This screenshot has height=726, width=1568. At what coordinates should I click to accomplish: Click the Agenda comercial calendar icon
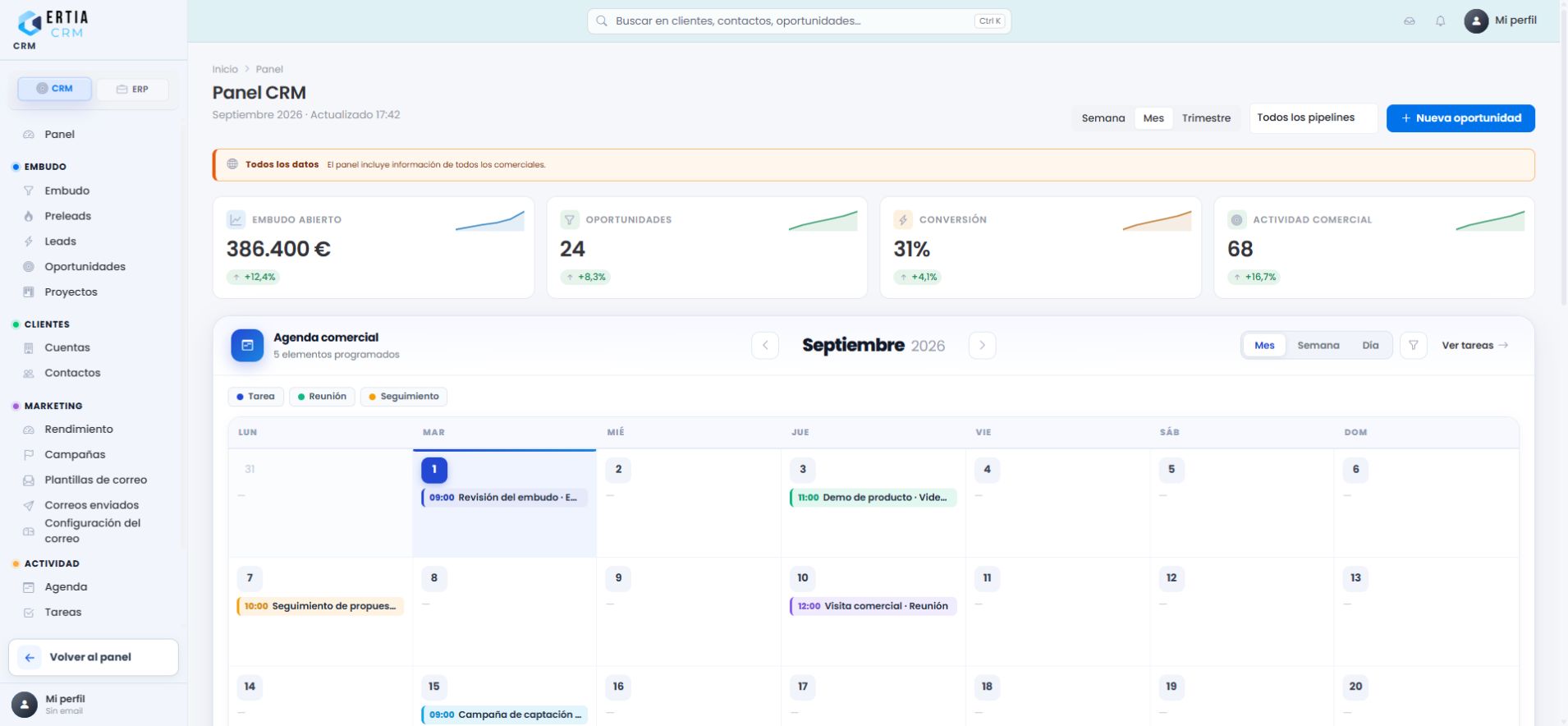coord(247,346)
